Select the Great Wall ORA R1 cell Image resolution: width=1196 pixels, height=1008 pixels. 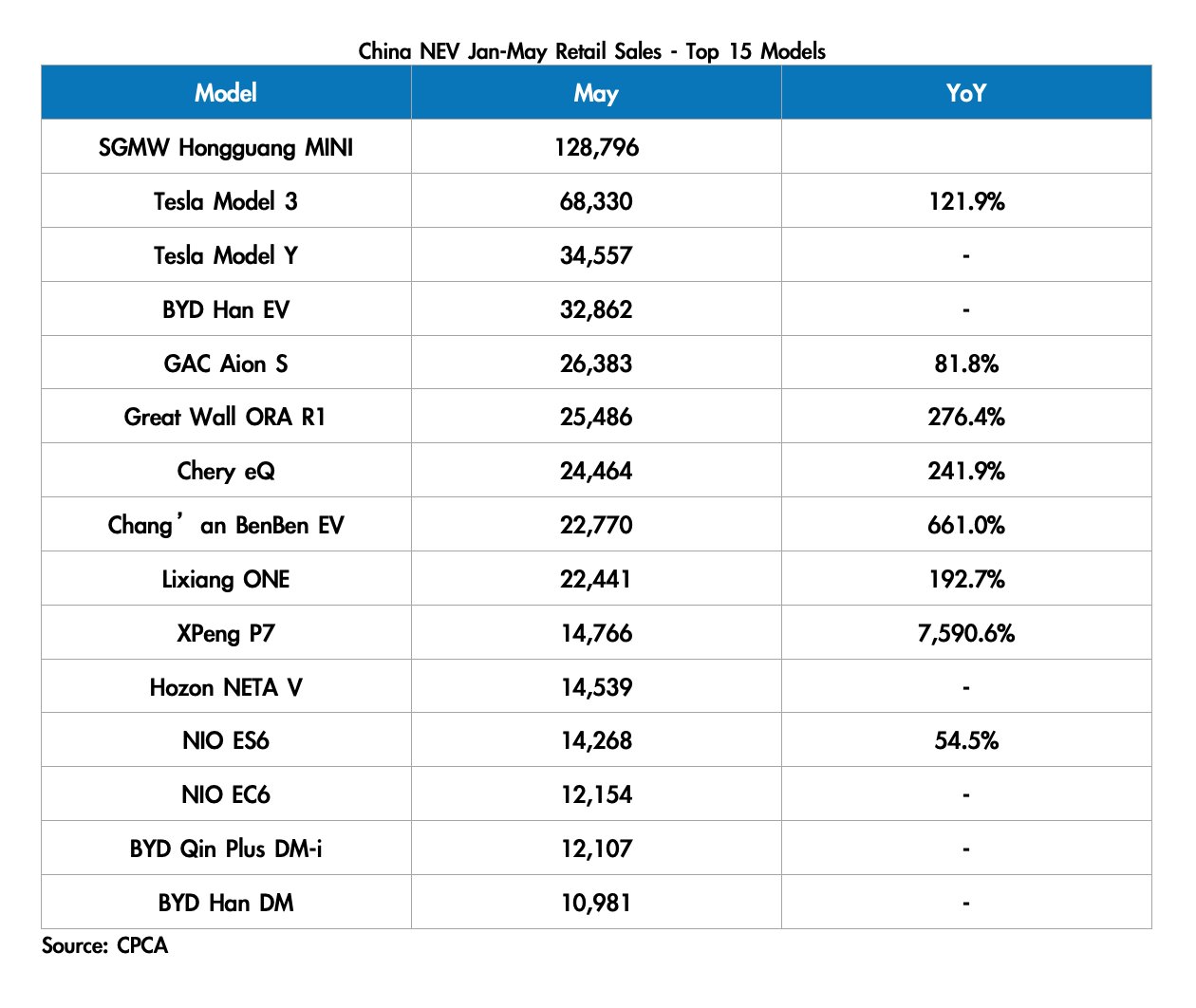(x=226, y=417)
